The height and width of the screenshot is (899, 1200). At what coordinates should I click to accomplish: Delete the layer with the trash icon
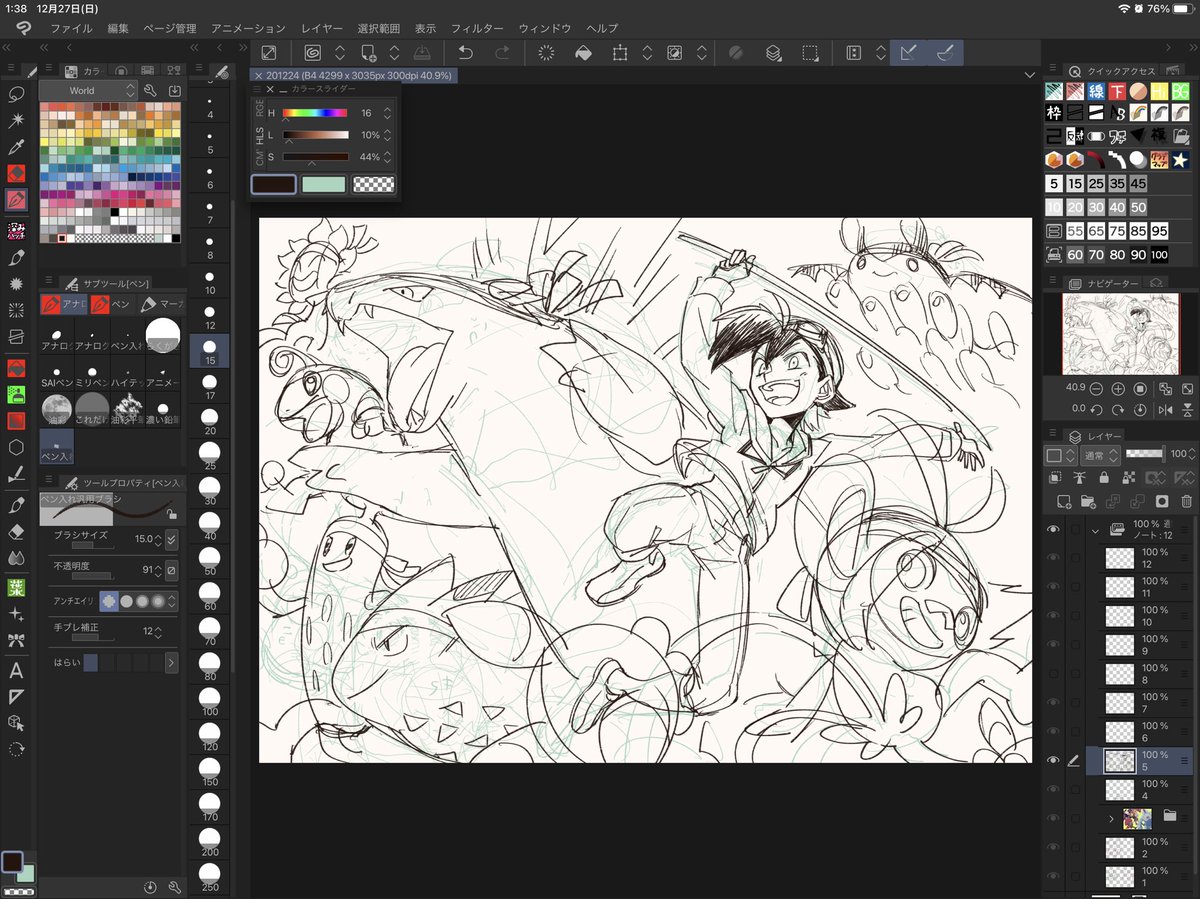(1186, 502)
